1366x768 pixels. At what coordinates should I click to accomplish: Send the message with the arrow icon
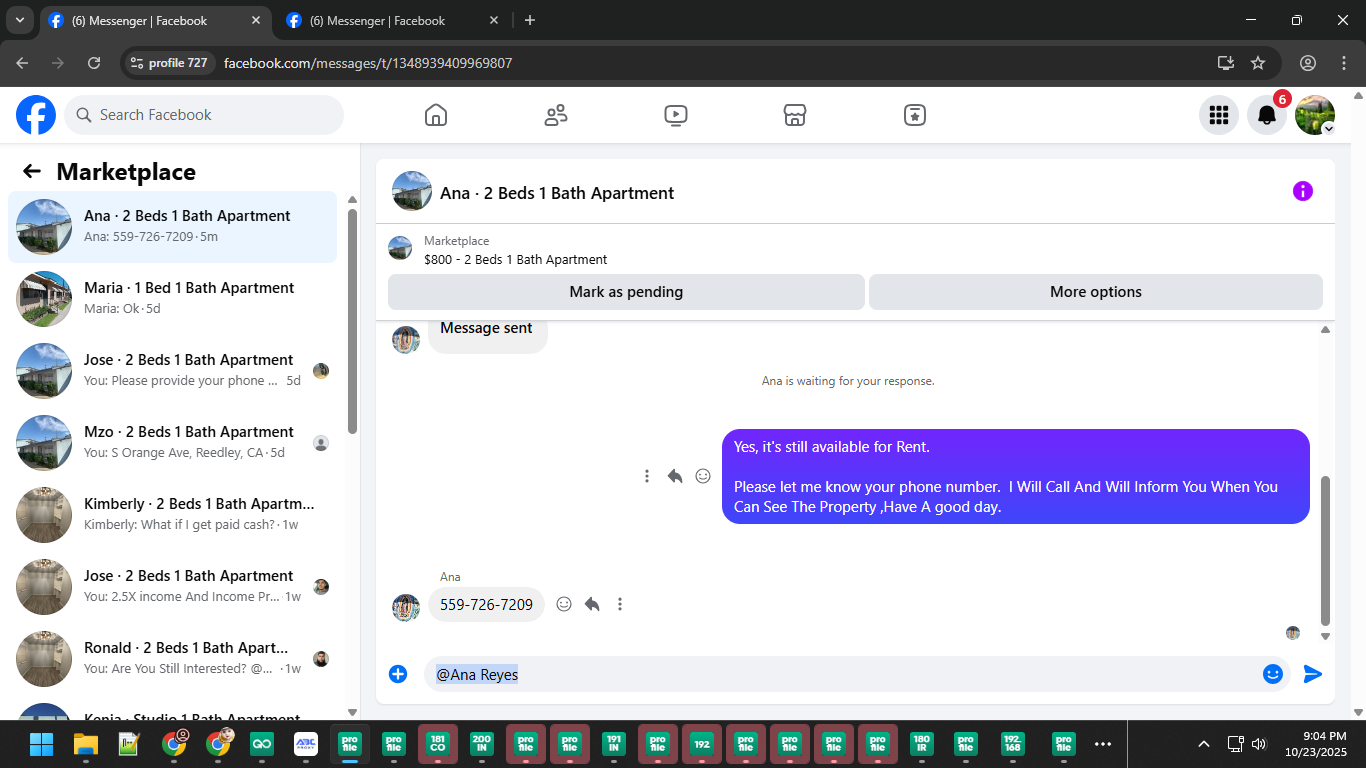point(1313,674)
